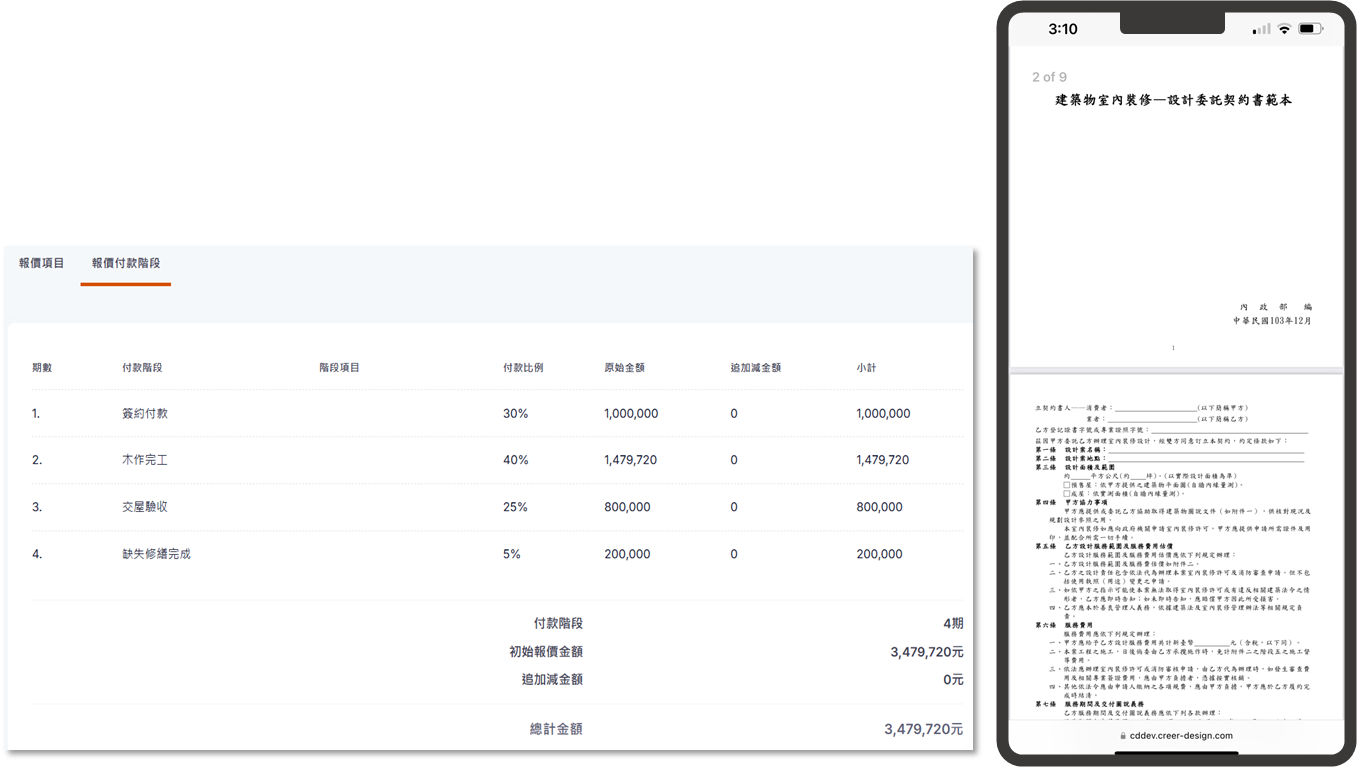
Task: Click the 交屋驗收 payment stage
Action: 145,507
